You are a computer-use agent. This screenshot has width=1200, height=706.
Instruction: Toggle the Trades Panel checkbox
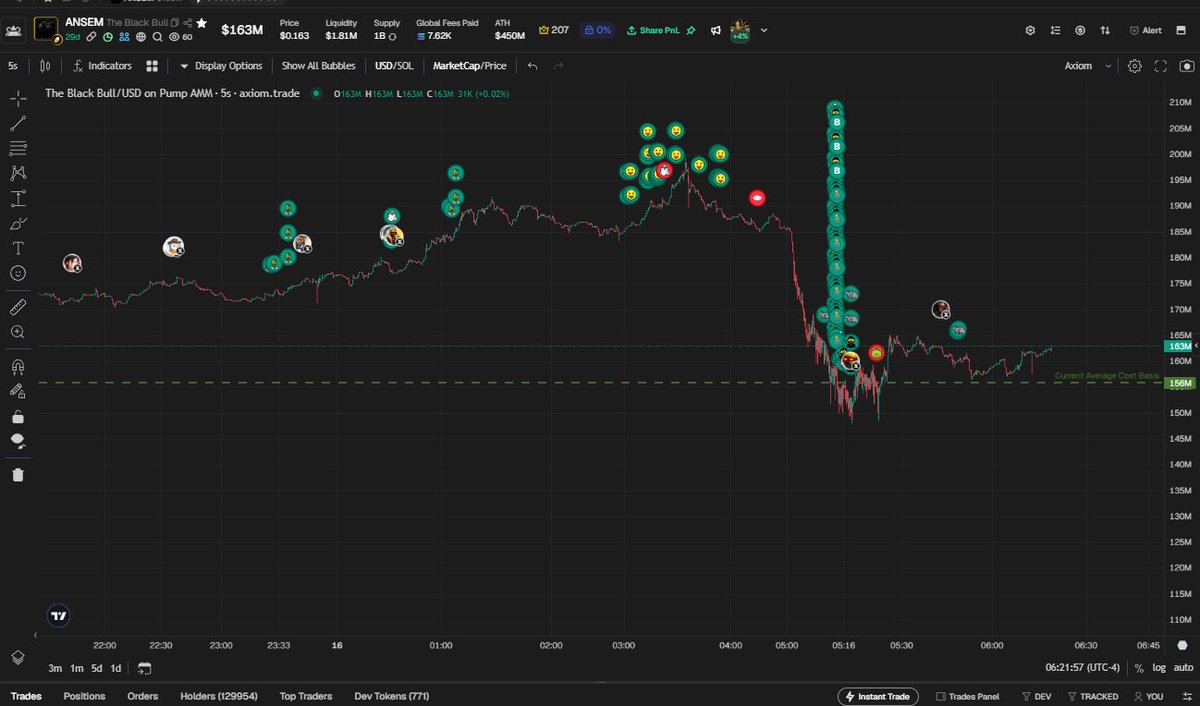pyautogui.click(x=967, y=696)
